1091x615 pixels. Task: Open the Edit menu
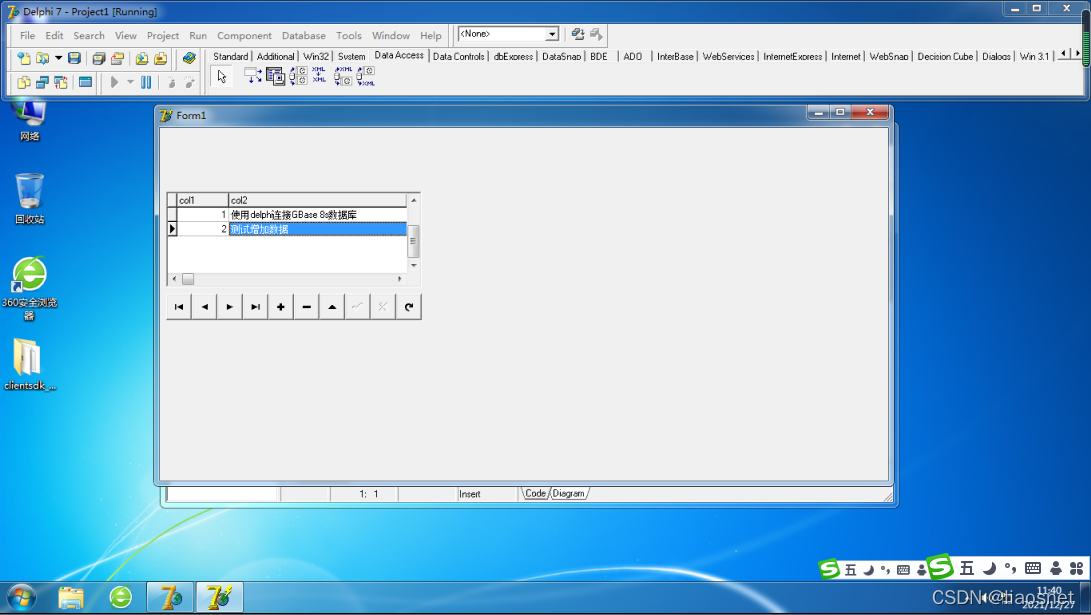(x=54, y=35)
